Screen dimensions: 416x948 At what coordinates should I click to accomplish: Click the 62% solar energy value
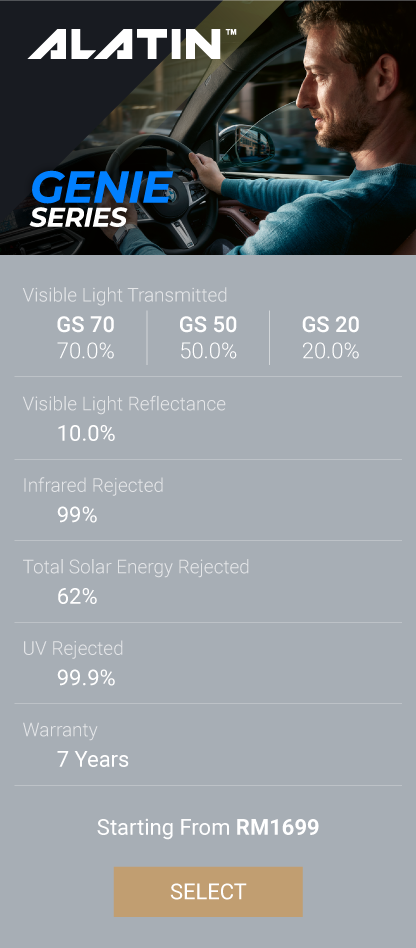click(77, 597)
